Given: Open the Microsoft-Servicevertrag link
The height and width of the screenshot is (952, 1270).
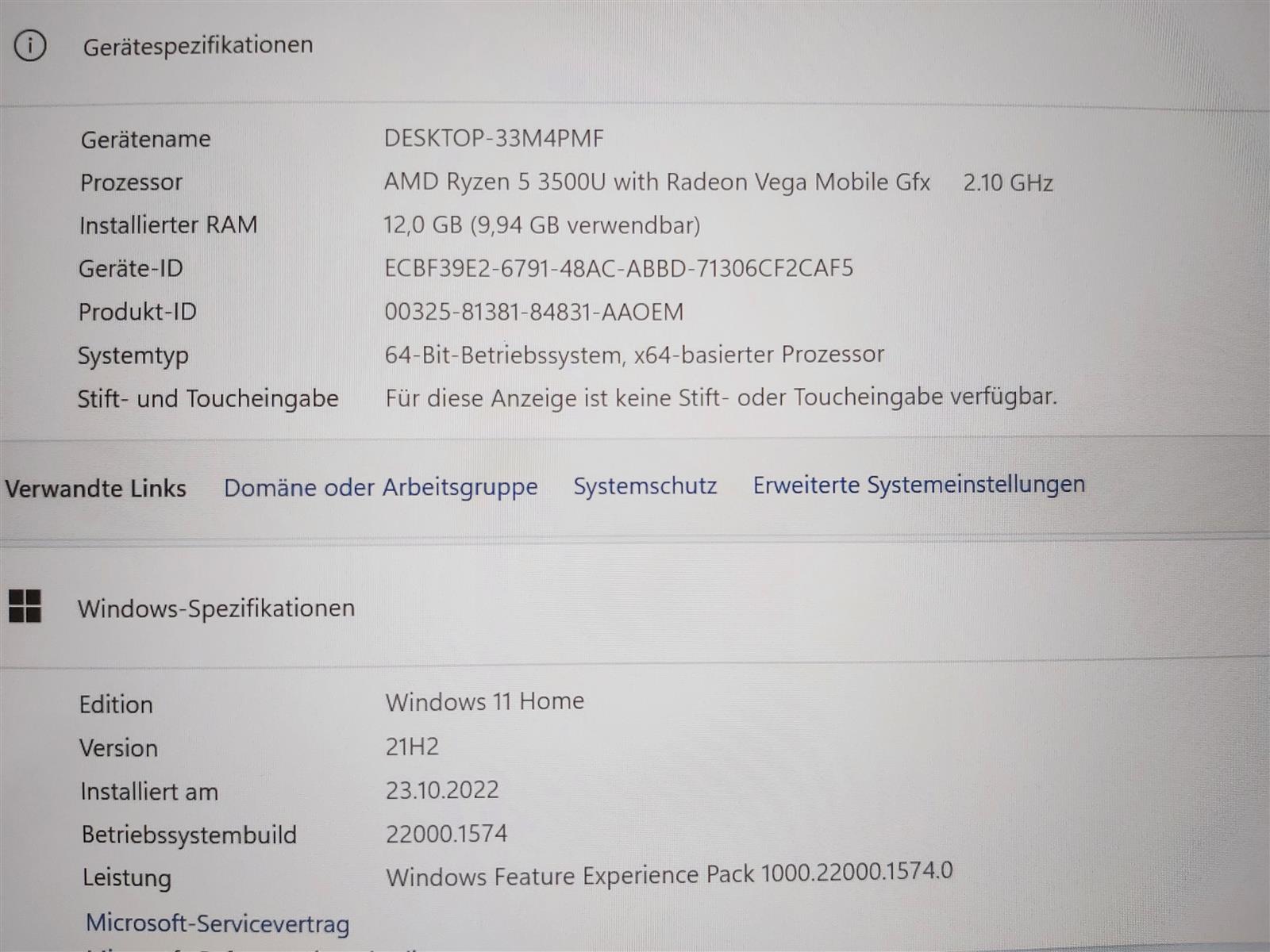Looking at the screenshot, I should point(217,923).
